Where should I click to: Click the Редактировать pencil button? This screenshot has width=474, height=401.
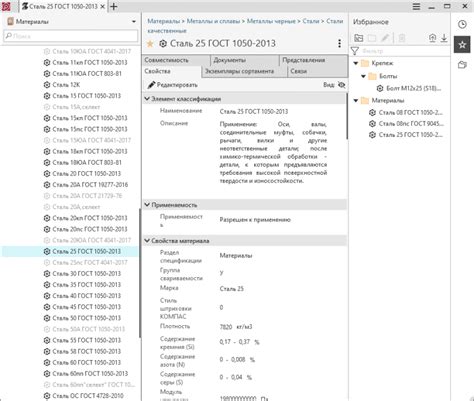(173, 85)
